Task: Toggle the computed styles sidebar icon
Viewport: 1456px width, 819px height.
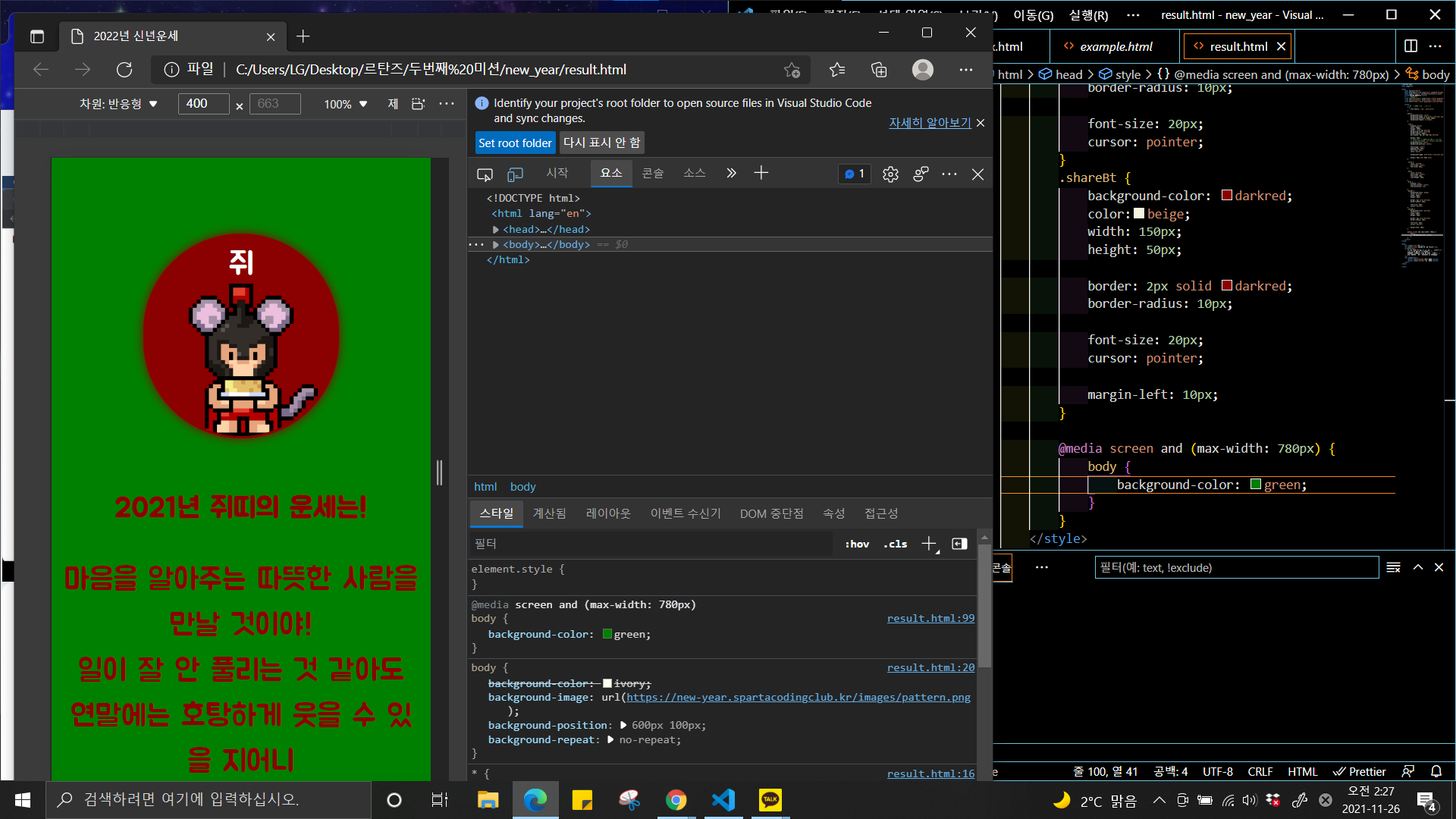Action: click(x=959, y=544)
